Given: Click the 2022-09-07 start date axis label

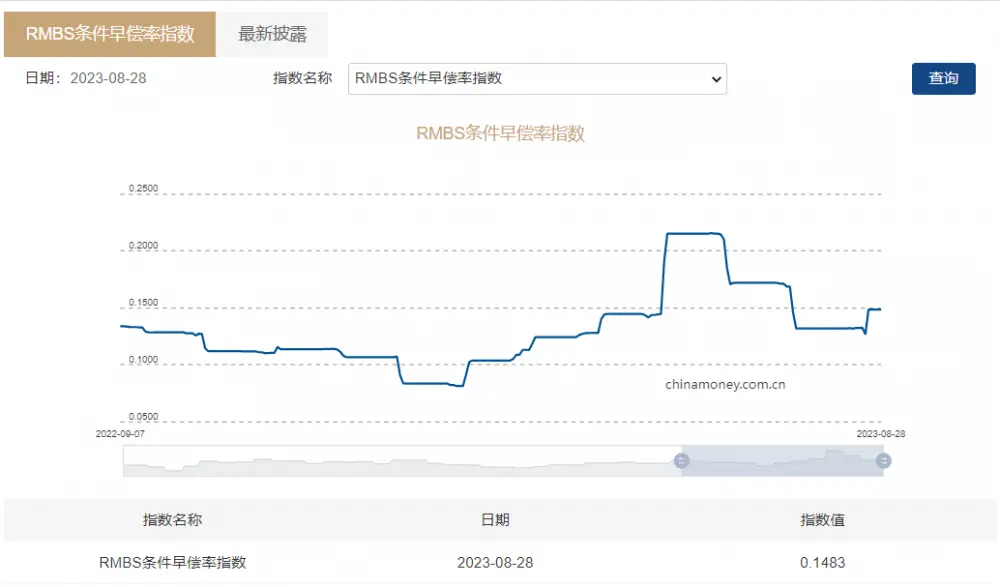Looking at the screenshot, I should 120,434.
